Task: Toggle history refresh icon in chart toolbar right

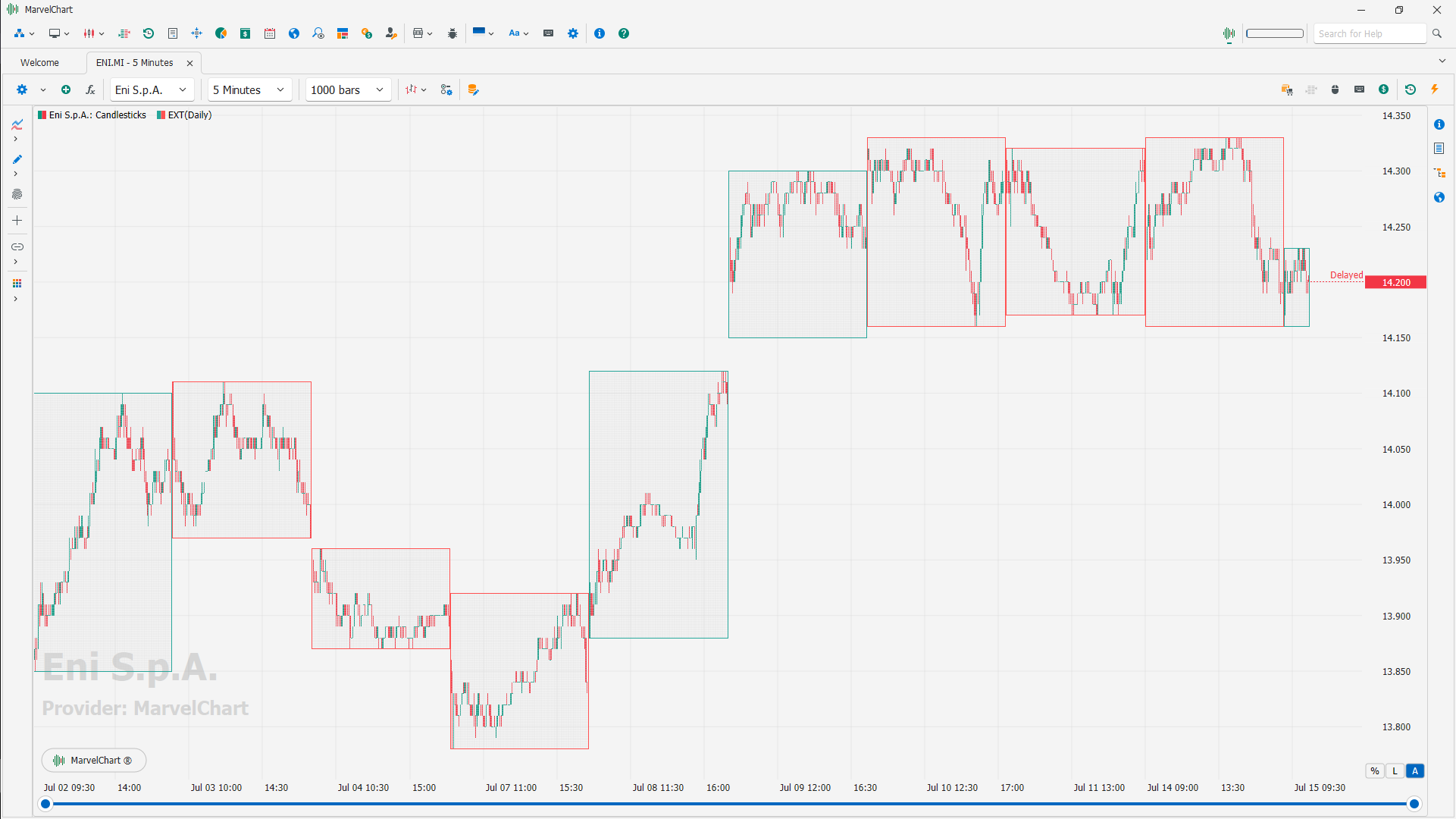Action: [1411, 89]
